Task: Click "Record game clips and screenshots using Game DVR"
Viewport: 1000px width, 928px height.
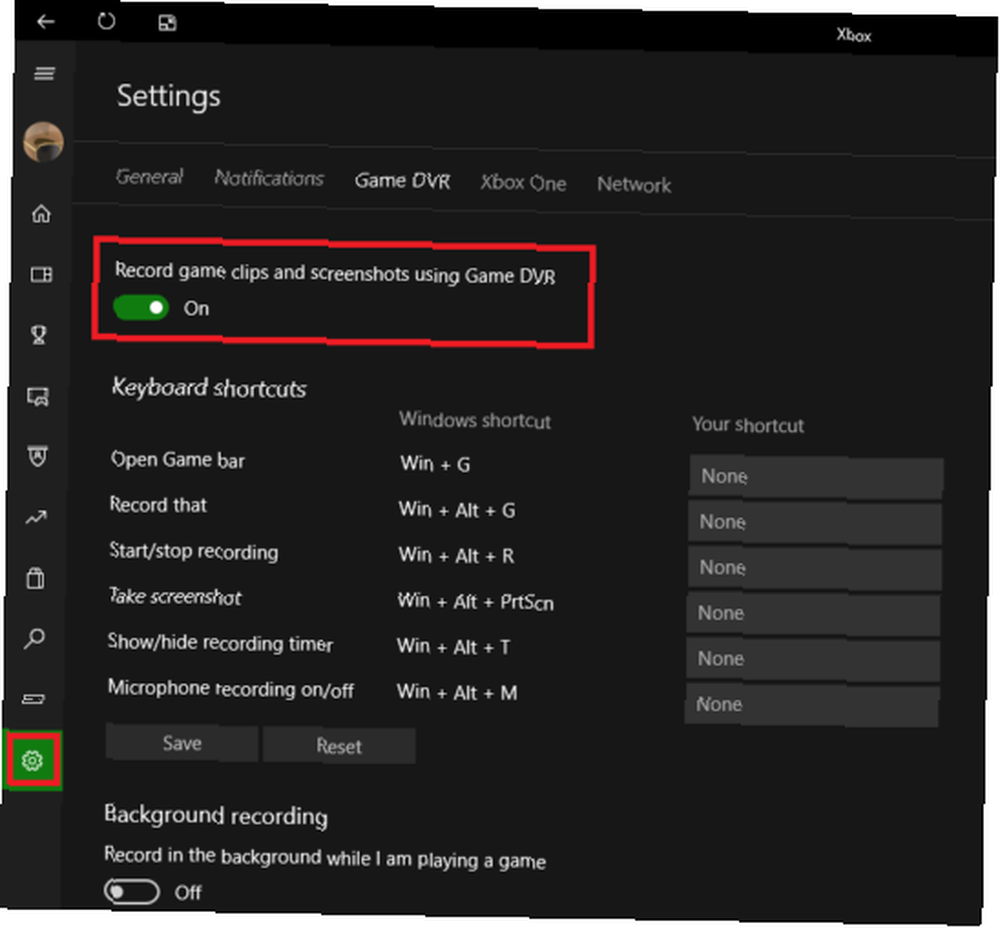Action: click(335, 273)
